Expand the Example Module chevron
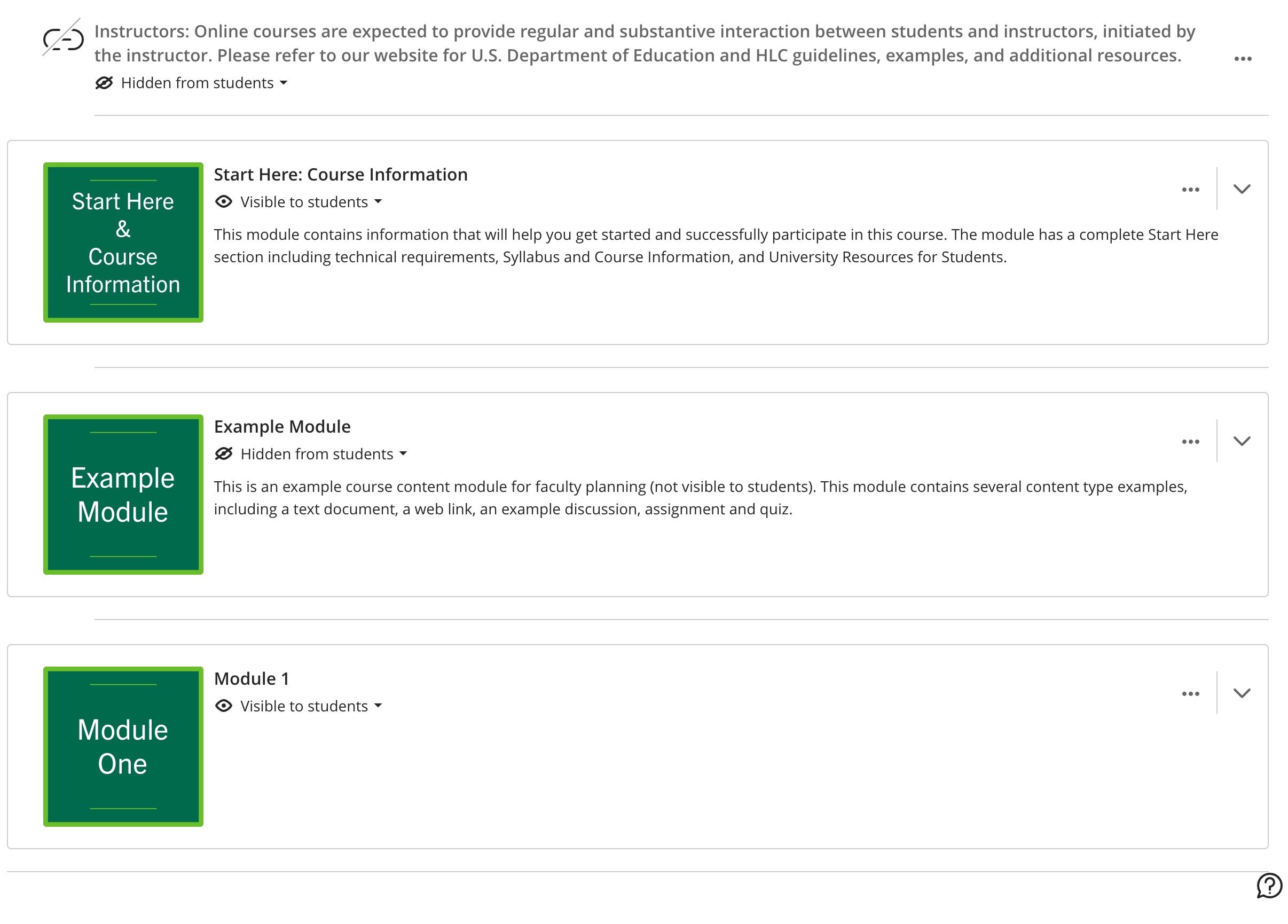Screen dimensions: 1288x924 tap(1242, 441)
